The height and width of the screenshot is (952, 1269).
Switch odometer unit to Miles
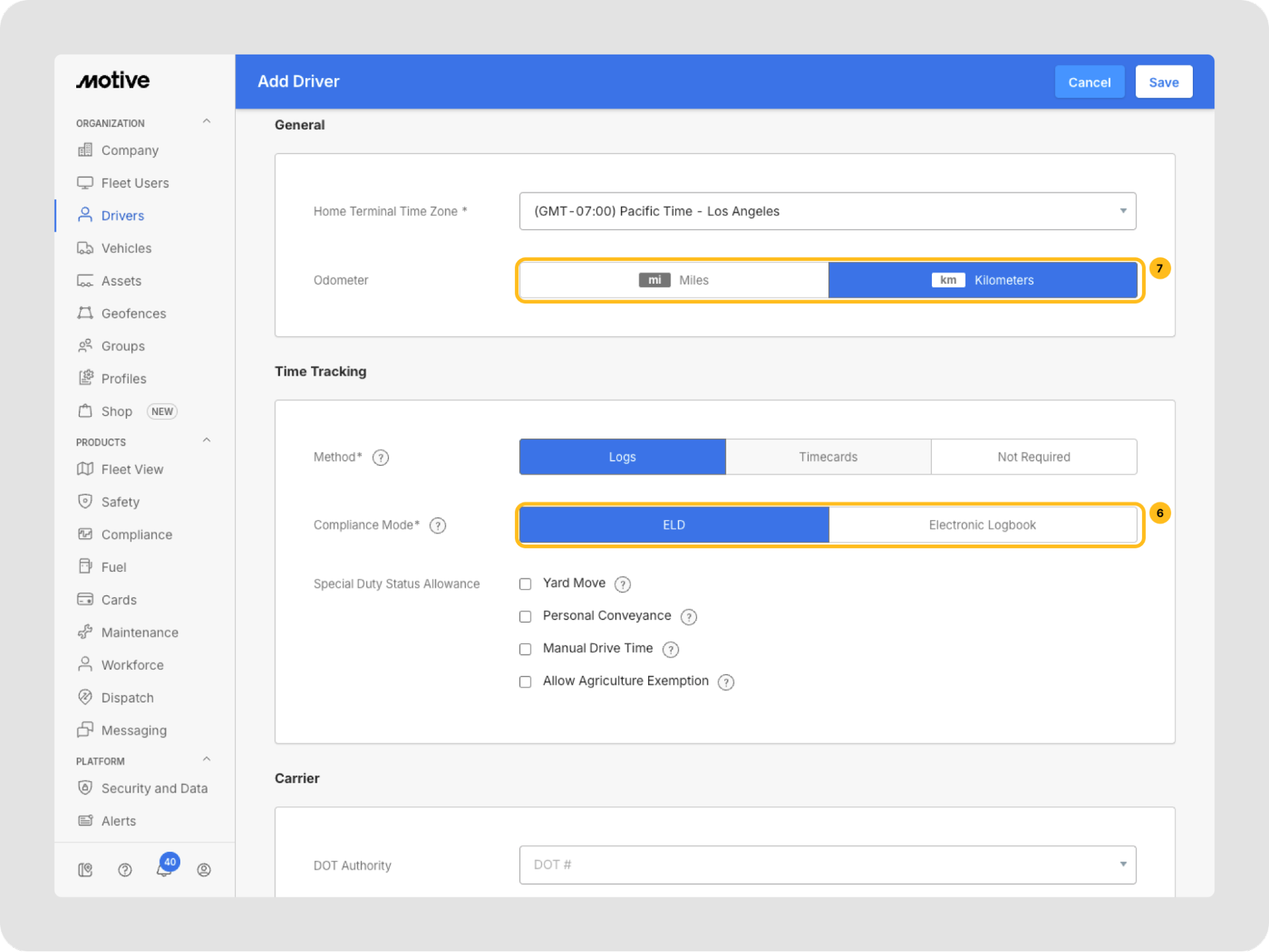[x=674, y=280]
